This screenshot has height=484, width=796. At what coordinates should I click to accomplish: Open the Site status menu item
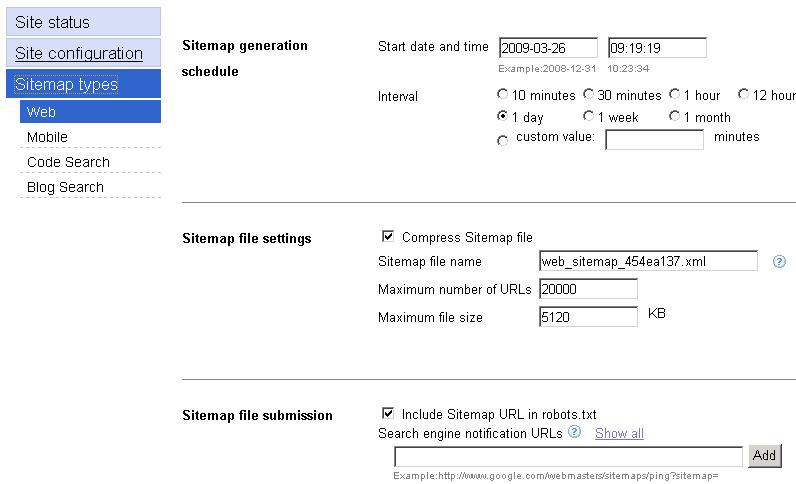[83, 22]
